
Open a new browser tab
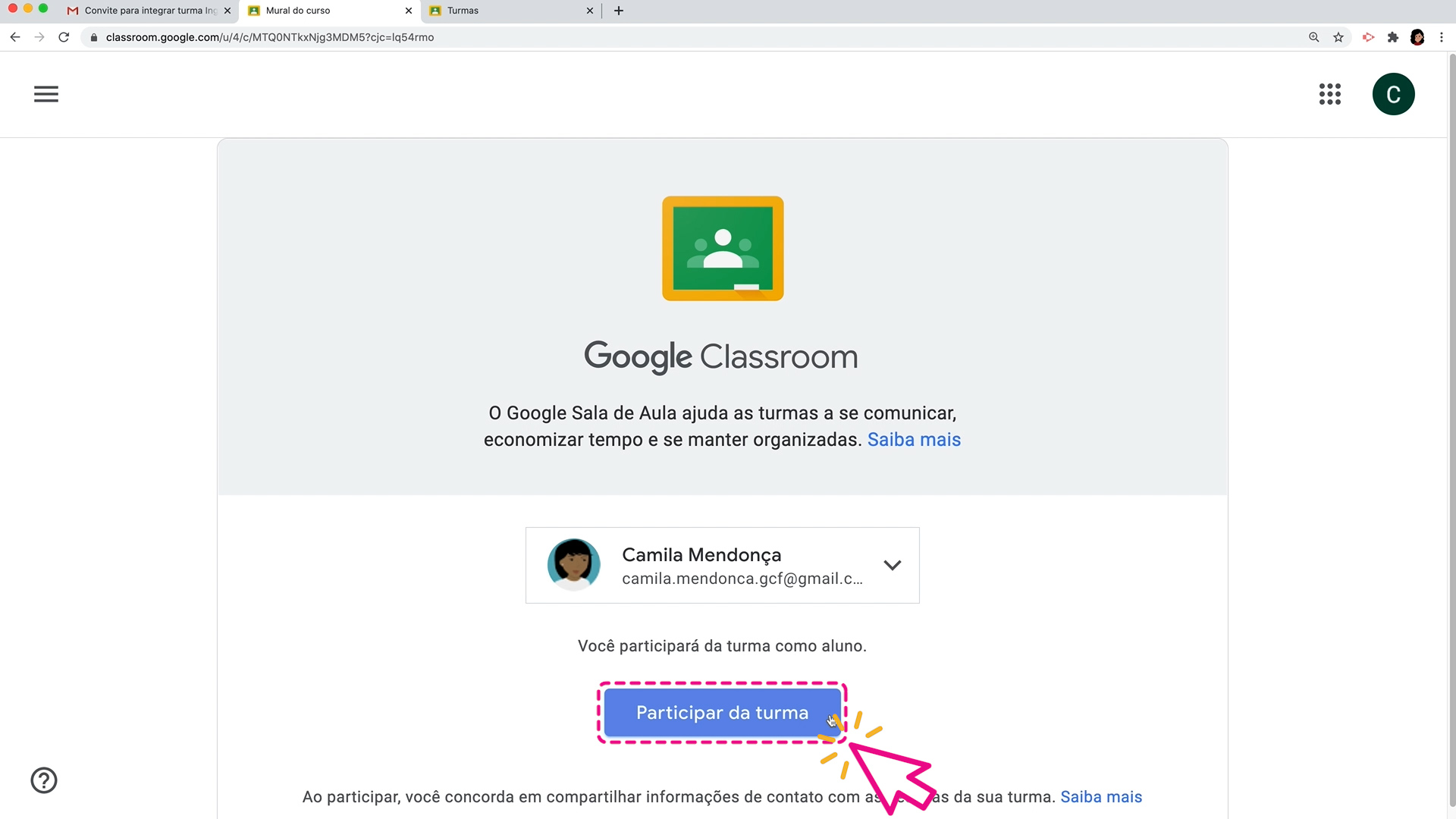pyautogui.click(x=618, y=11)
